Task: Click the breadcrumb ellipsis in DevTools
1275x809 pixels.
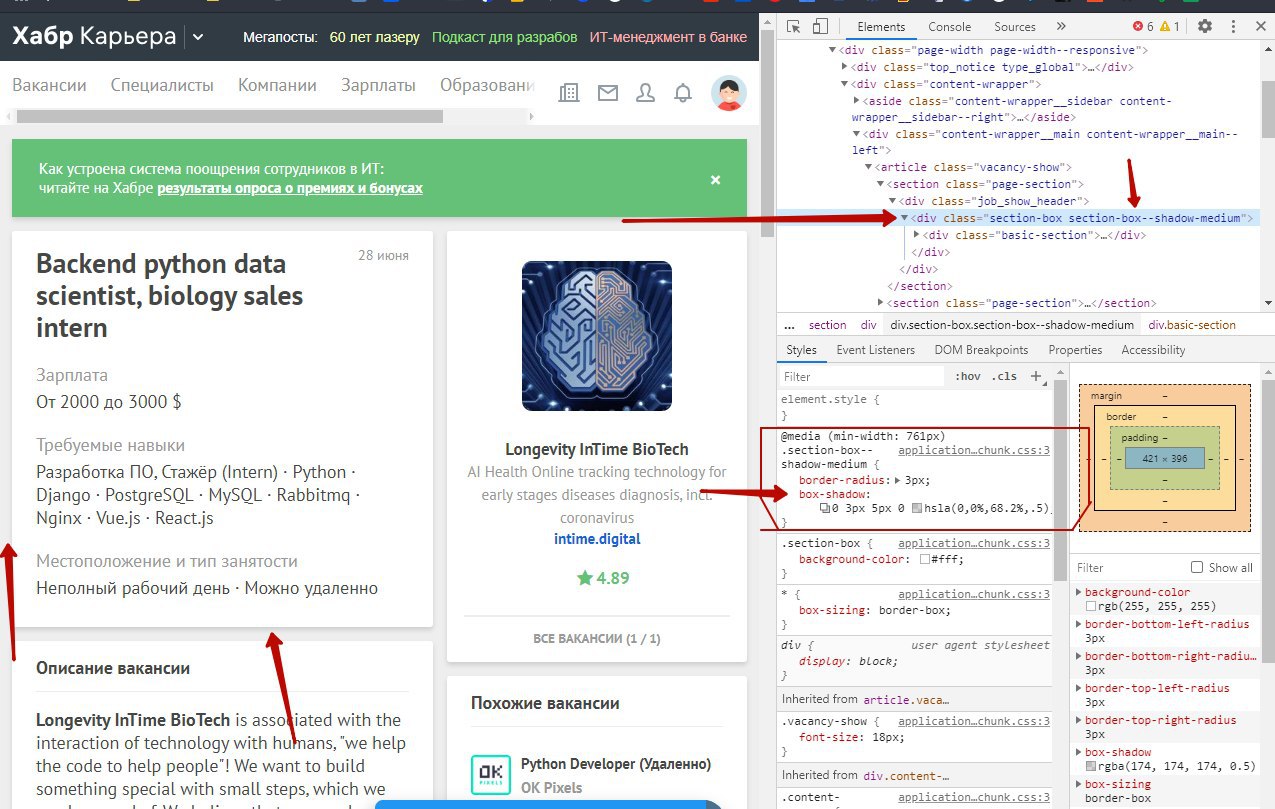Action: 789,325
